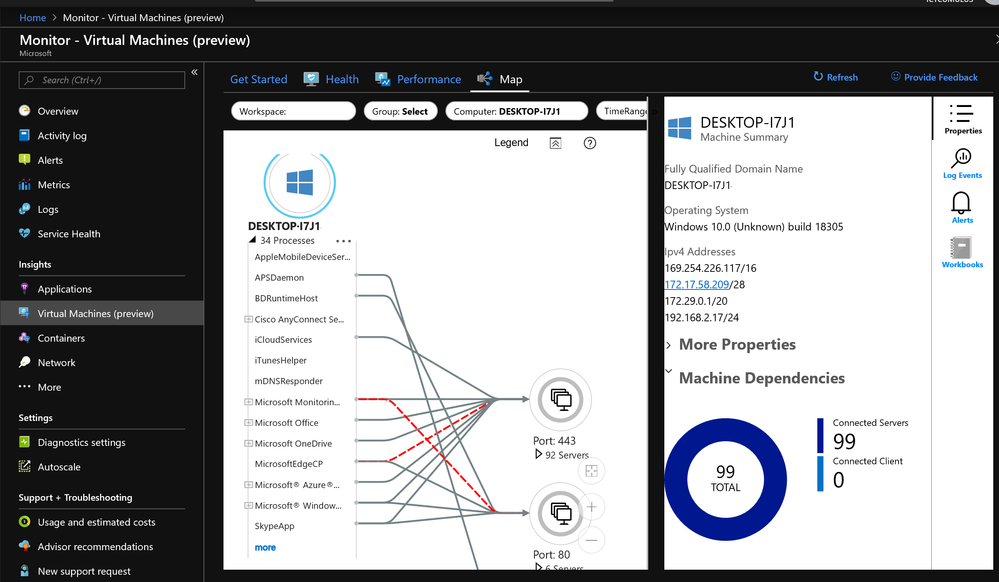Open Alerts panel bell icon

click(x=962, y=208)
